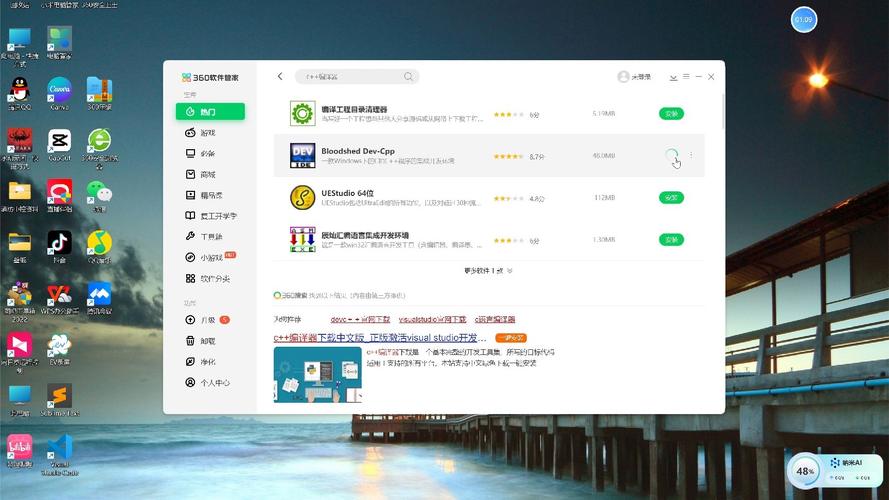Screen dimensions: 889x500
Task: Click the ASM arrows app icon
Action: click(x=302, y=239)
